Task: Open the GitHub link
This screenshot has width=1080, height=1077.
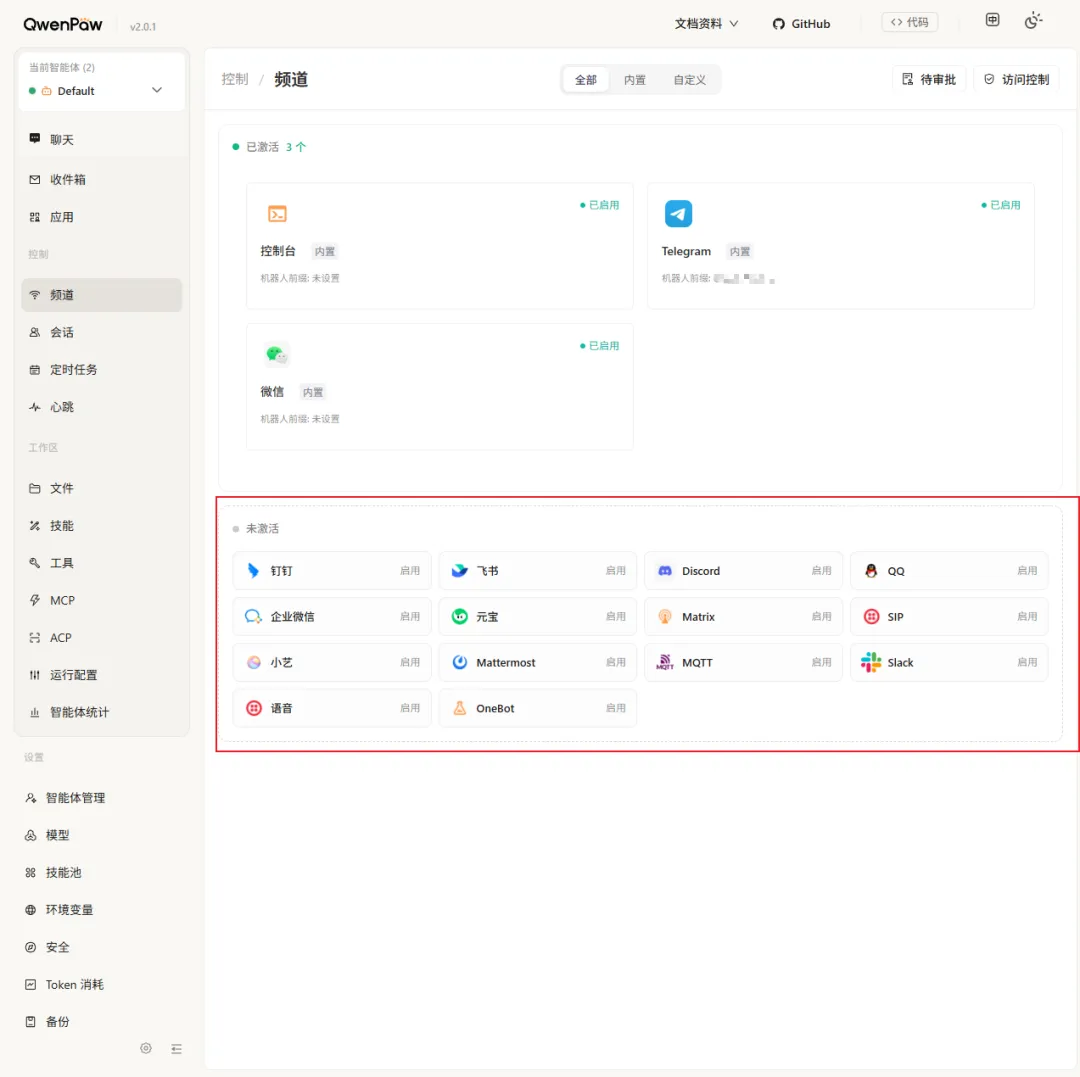Action: coord(801,23)
